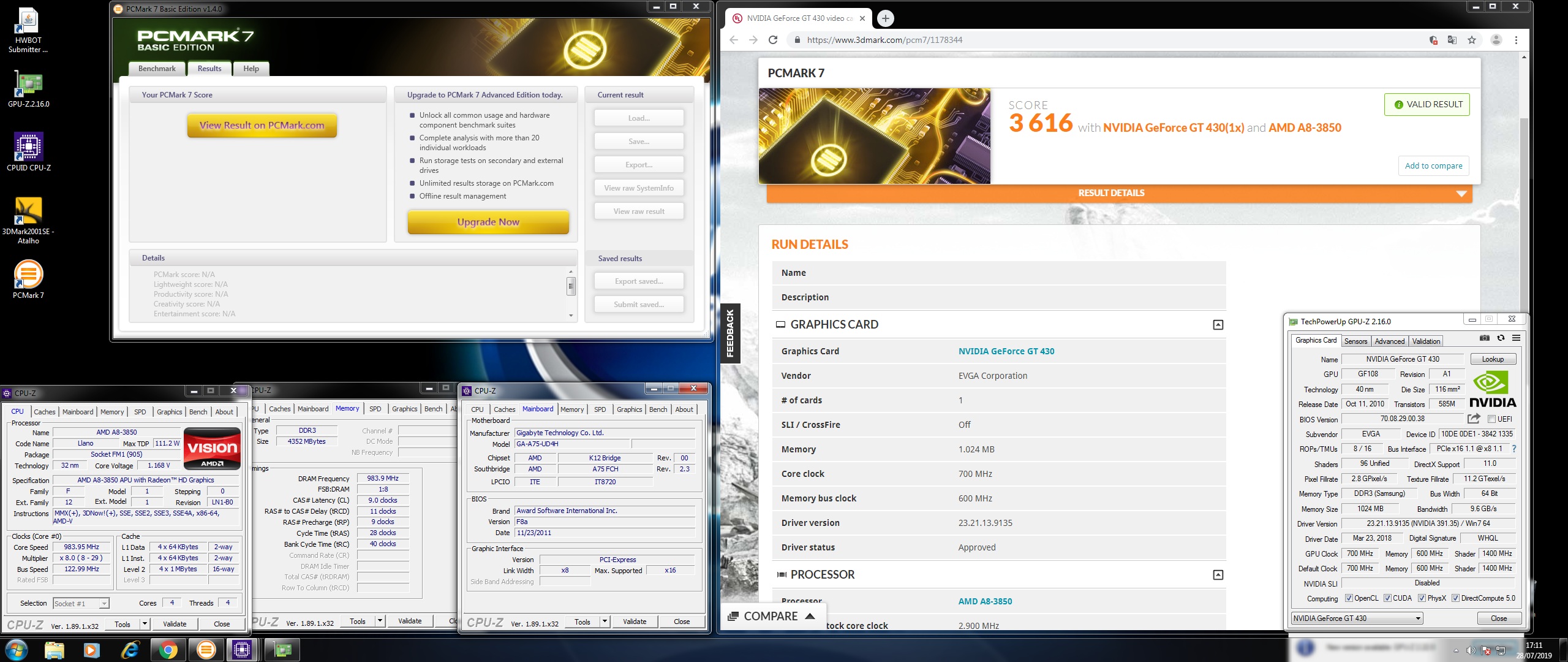Open Windows Explorer from the taskbar
The height and width of the screenshot is (662, 1568).
pyautogui.click(x=55, y=650)
